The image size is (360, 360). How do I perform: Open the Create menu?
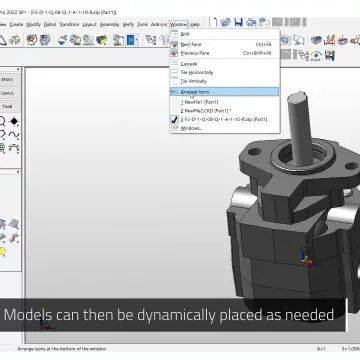point(16,25)
